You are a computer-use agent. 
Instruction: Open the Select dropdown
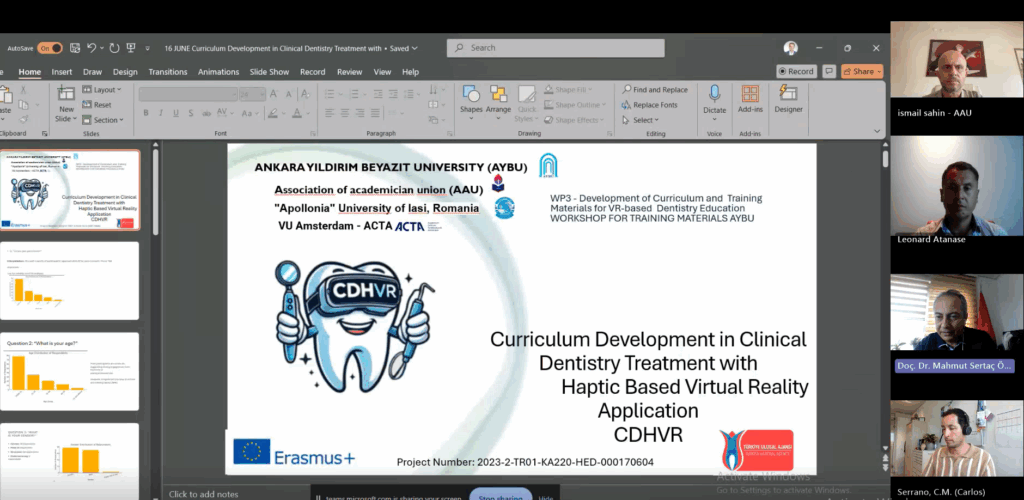pyautogui.click(x=640, y=120)
